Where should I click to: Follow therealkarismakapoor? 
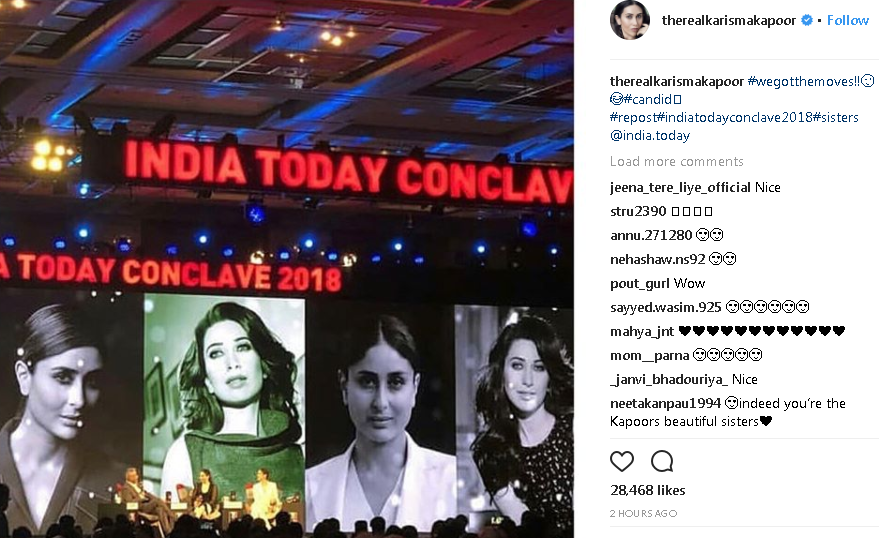click(848, 20)
